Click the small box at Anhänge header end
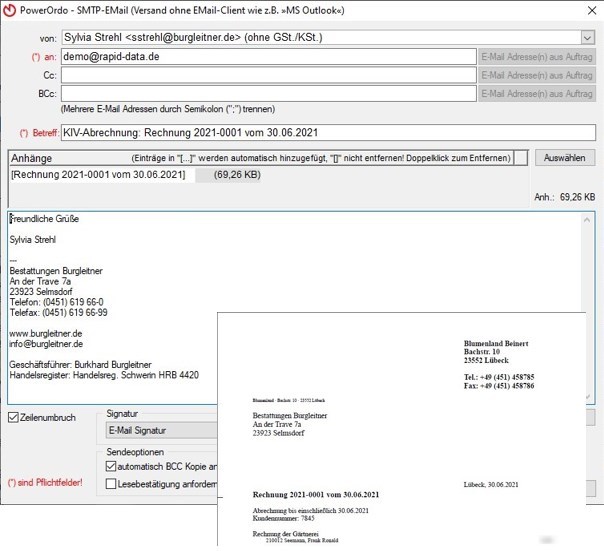Viewport: 604px width, 551px height. tap(521, 158)
